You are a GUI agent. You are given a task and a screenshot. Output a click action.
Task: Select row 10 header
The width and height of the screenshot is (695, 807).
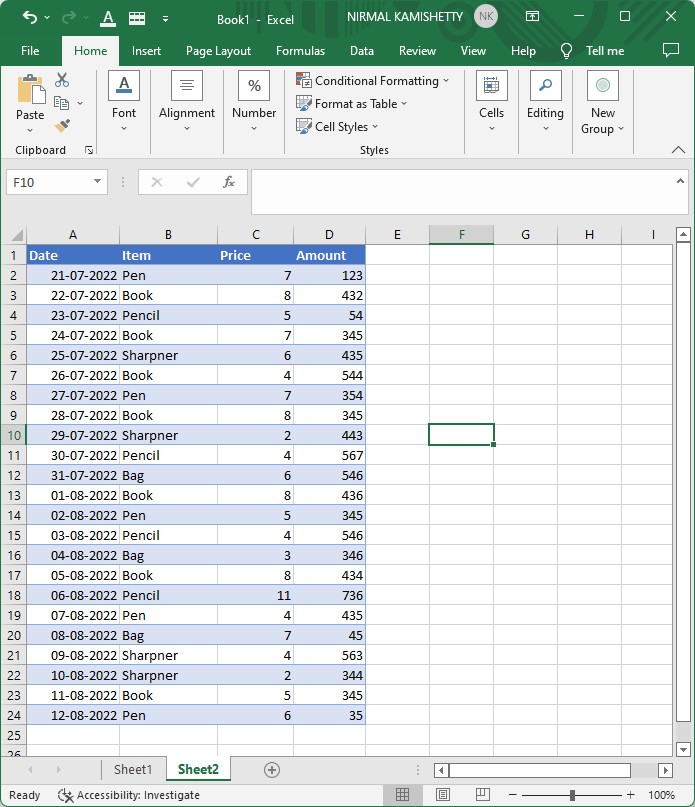14,435
